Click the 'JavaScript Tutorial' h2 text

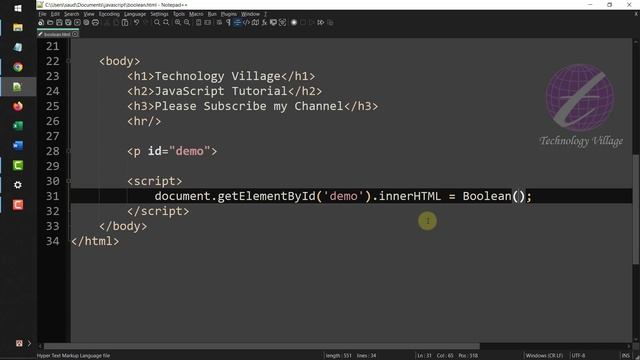(x=221, y=91)
